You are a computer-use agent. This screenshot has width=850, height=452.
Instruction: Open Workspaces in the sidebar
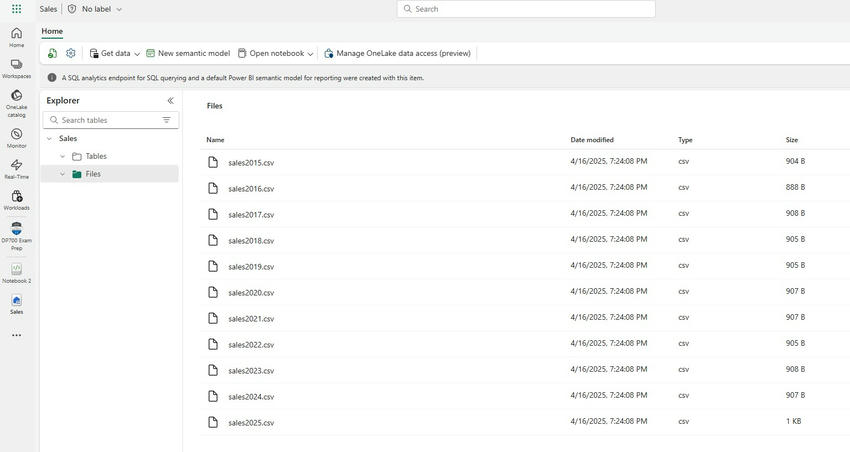(x=16, y=68)
